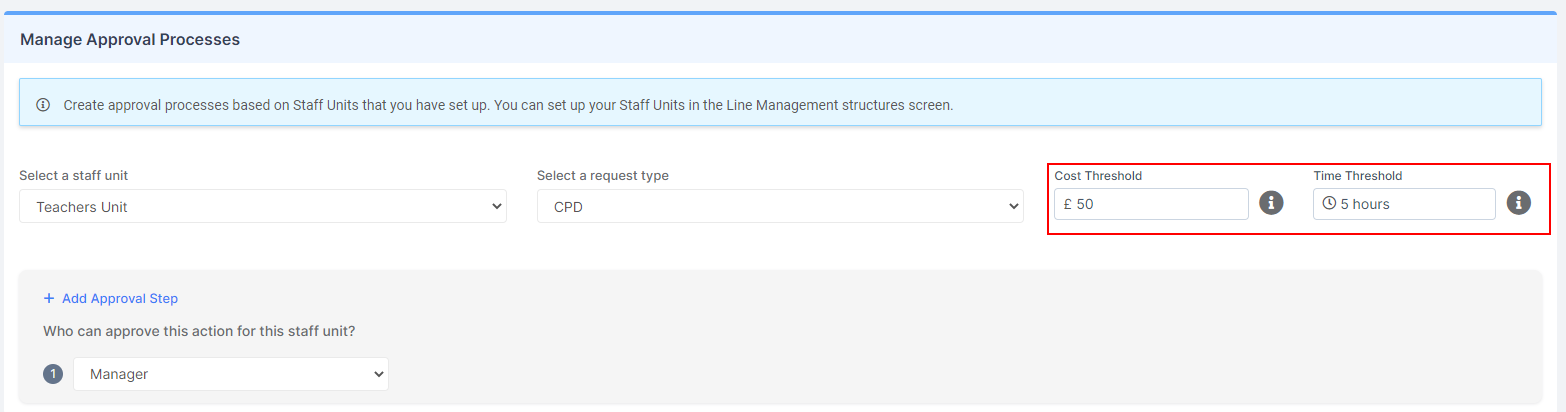Click the plus icon beside Add Approval Step
The height and width of the screenshot is (412, 1566).
[49, 298]
